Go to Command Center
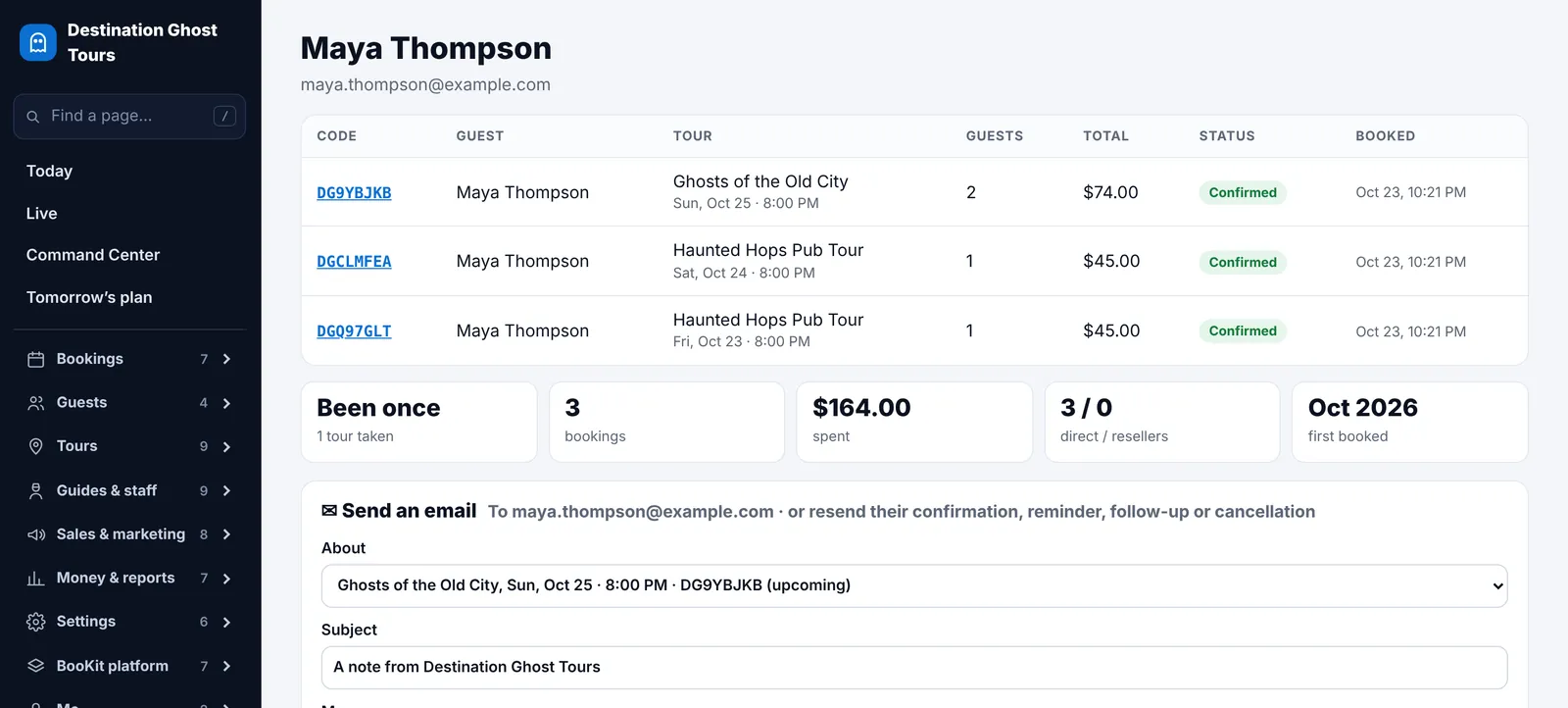 click(93, 255)
